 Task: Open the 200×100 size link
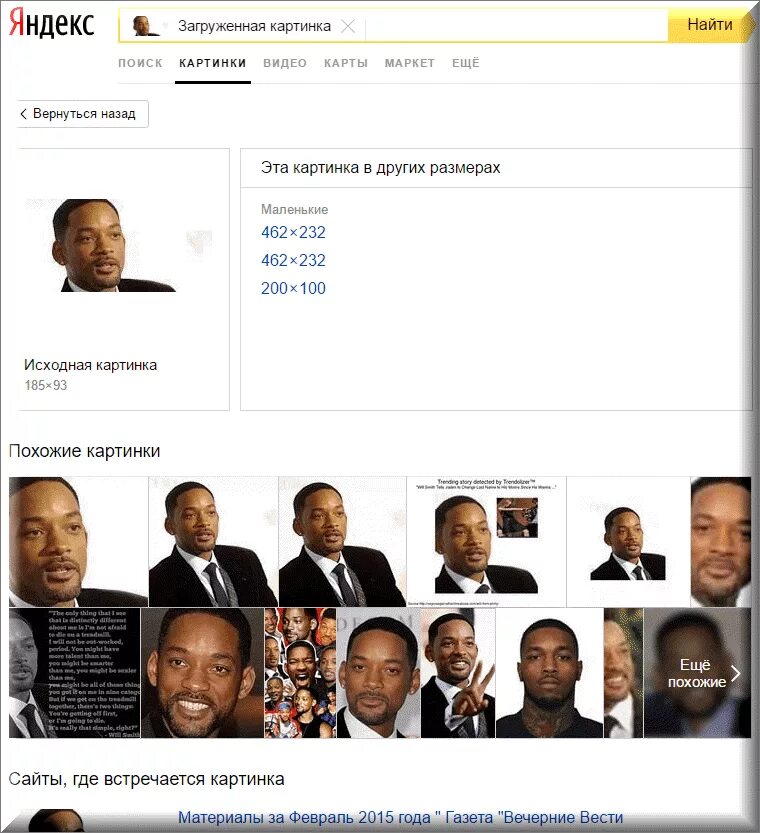pos(293,288)
